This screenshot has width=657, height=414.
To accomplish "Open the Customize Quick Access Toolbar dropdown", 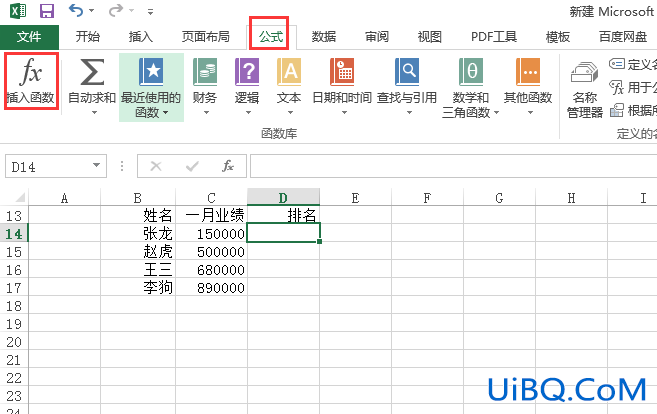I will tap(150, 12).
